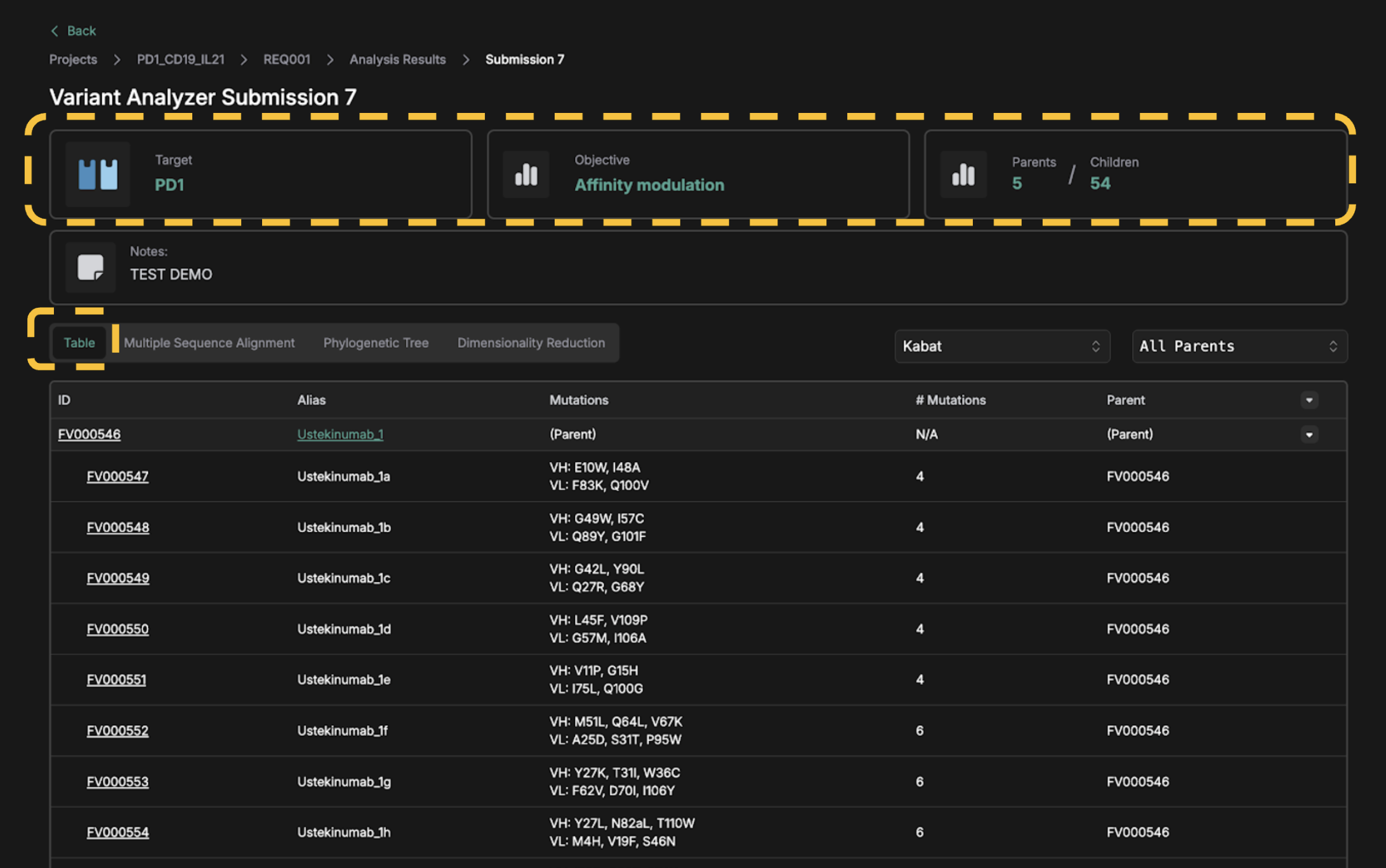The width and height of the screenshot is (1386, 868).
Task: Open the Ustekinumab_1 alias link
Action: [x=340, y=435]
